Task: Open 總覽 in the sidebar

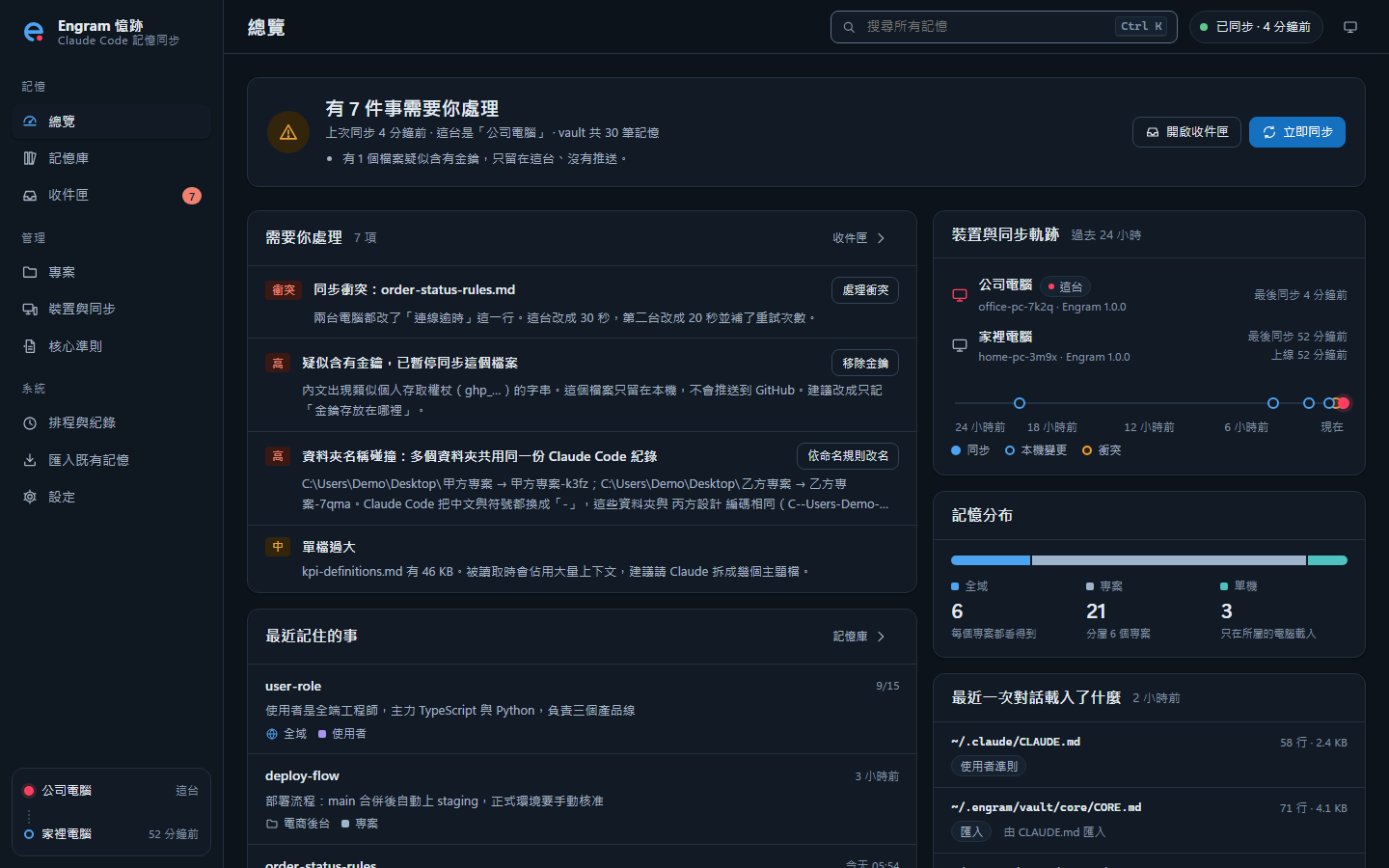Action: point(111,122)
